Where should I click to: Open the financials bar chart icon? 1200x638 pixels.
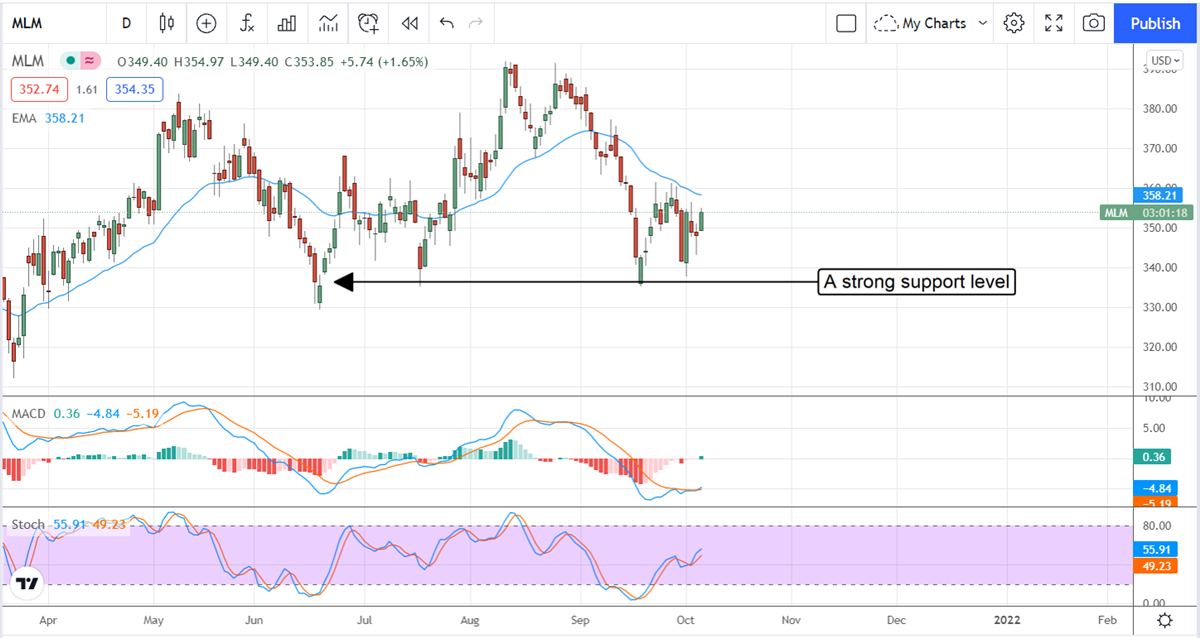tap(287, 22)
